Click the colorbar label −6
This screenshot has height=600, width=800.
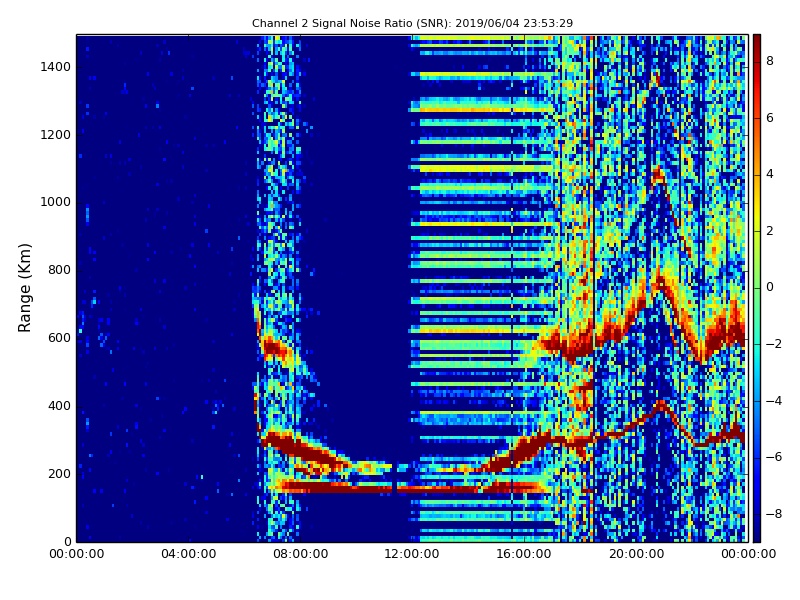[x=773, y=457]
